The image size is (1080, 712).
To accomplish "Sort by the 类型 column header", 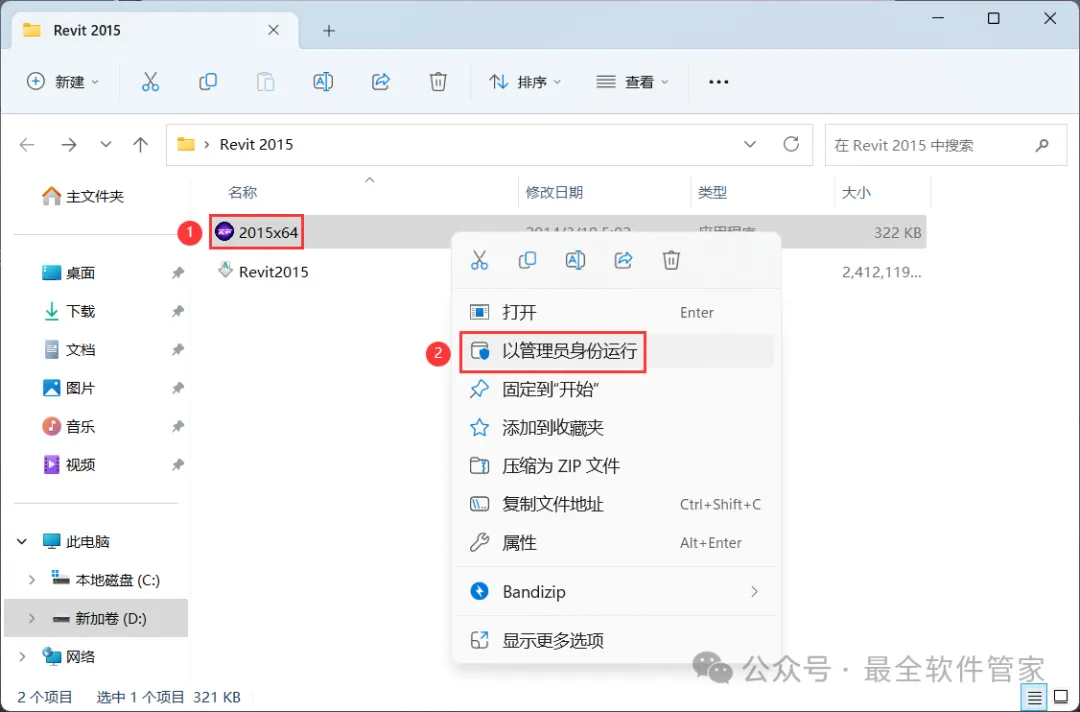I will click(712, 193).
